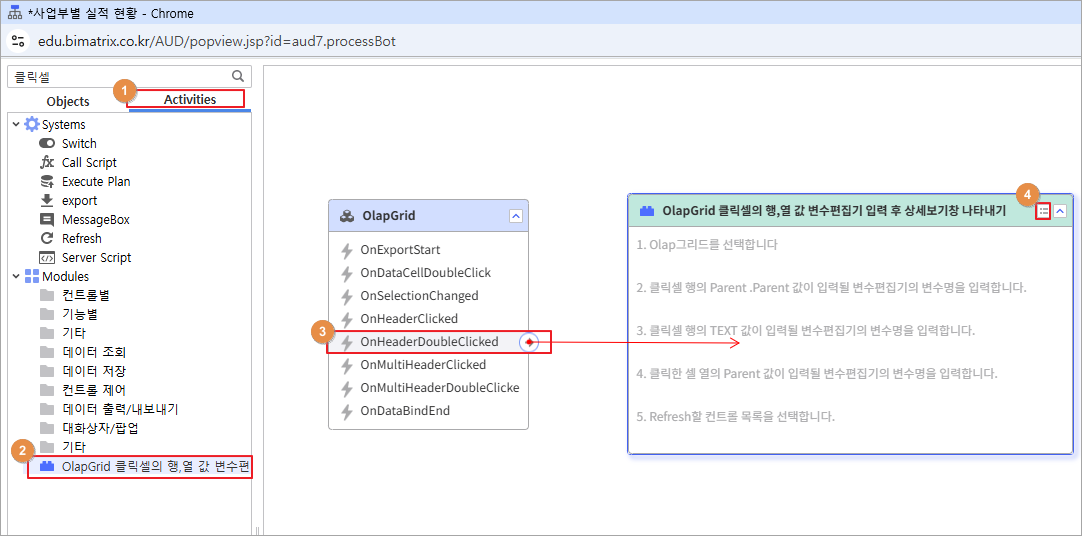This screenshot has height=536, width=1082.
Task: Open the 컨트롤별 folder
Action: coord(86,295)
